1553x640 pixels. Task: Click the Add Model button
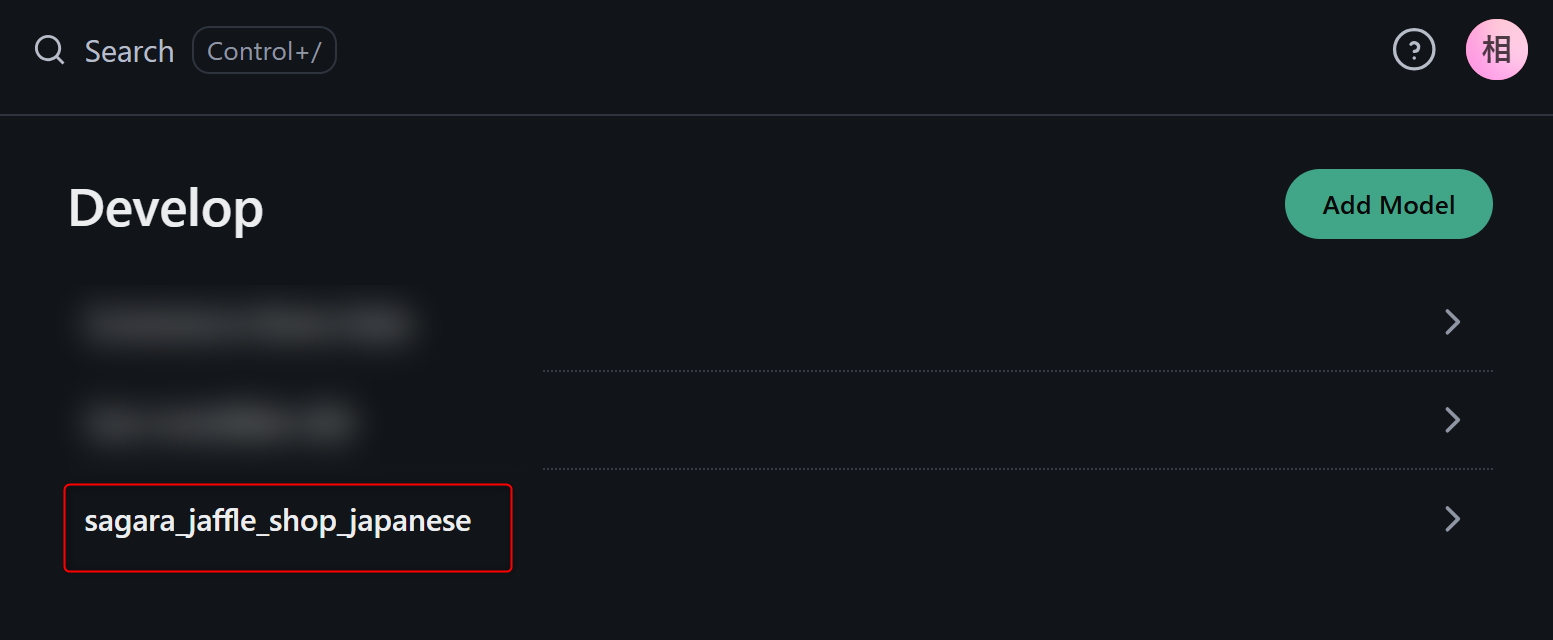point(1388,205)
